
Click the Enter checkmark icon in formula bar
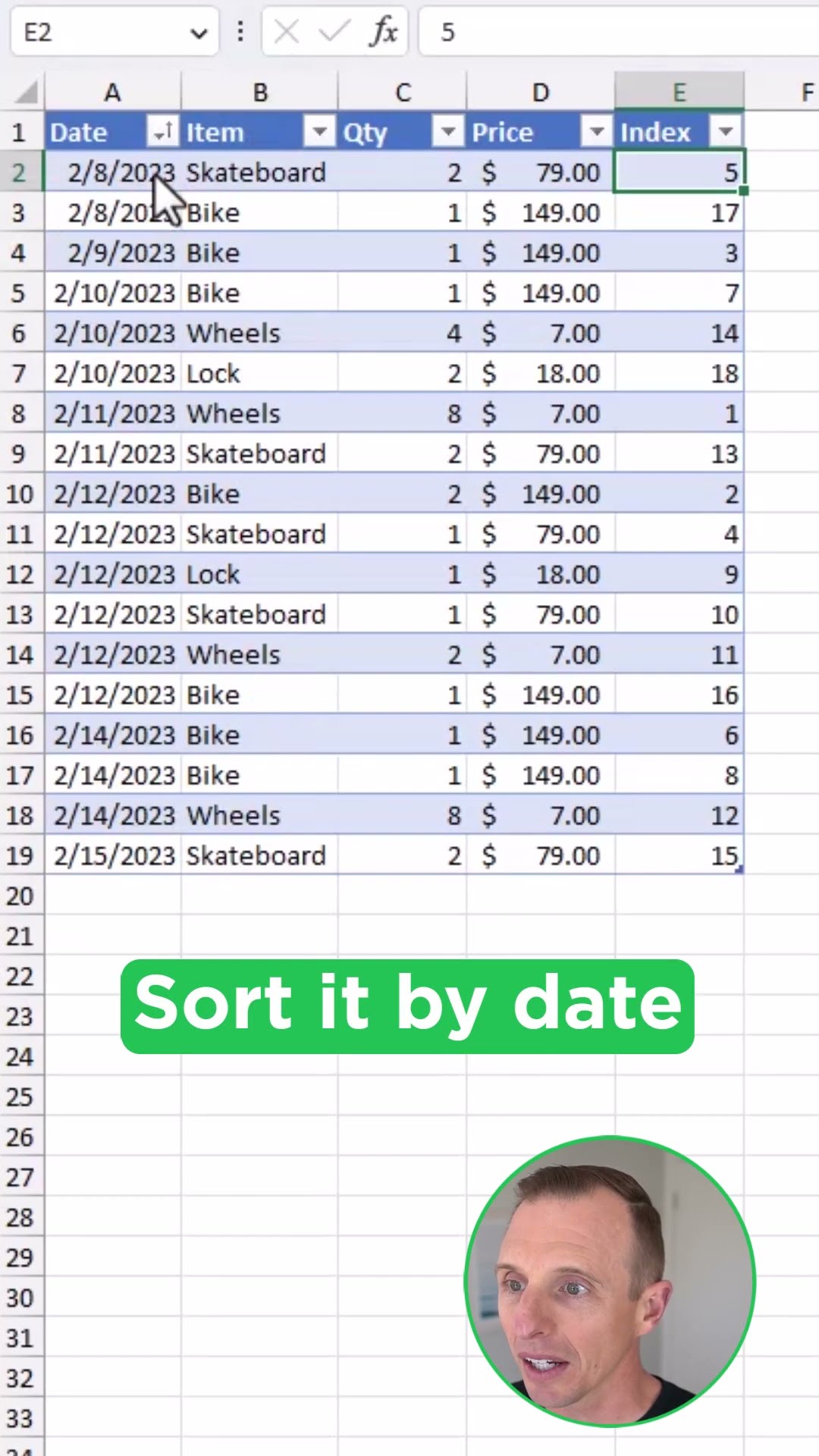click(334, 32)
